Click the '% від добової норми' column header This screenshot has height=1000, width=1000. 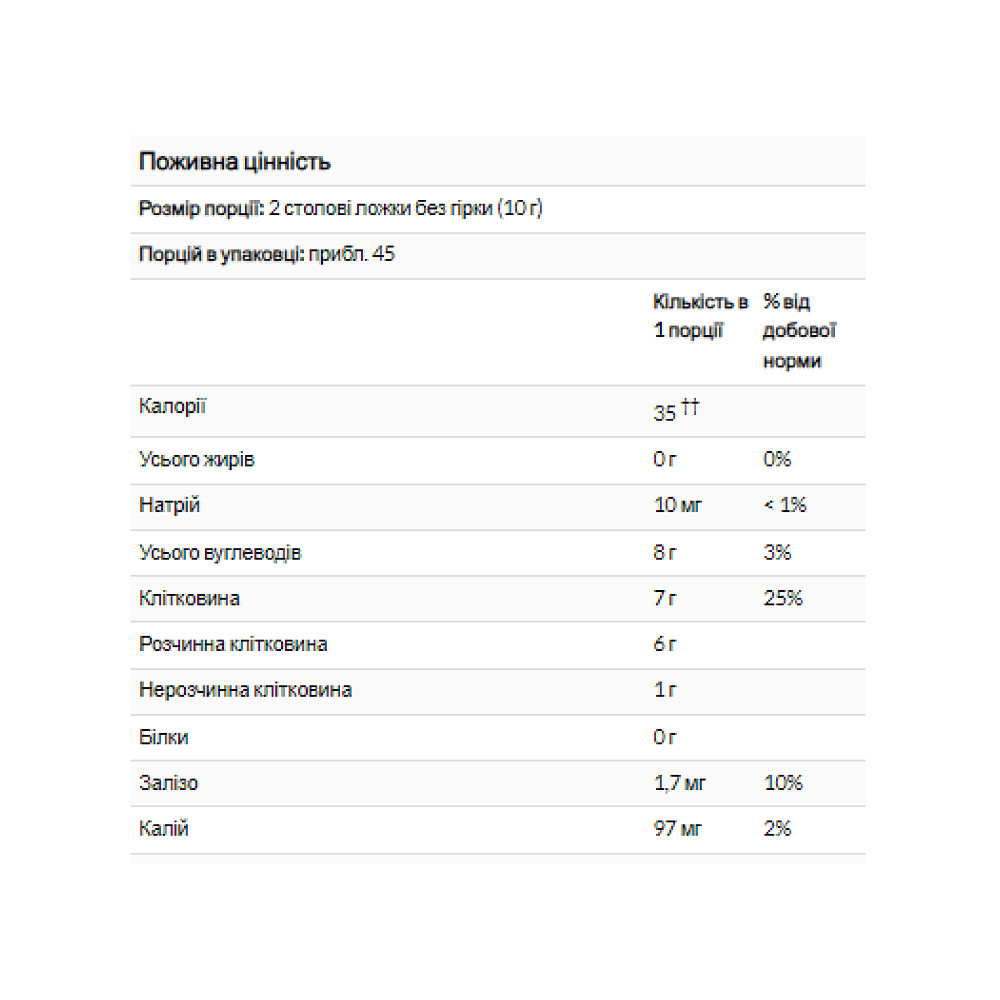(x=798, y=331)
